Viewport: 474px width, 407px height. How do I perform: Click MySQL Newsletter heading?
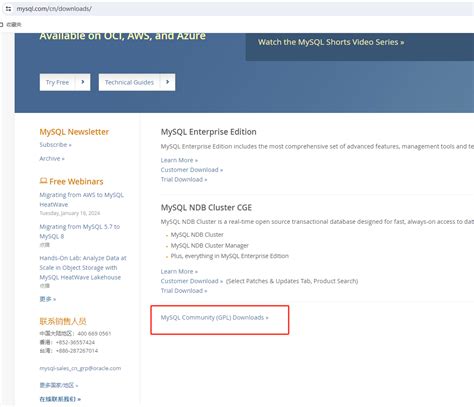74,132
